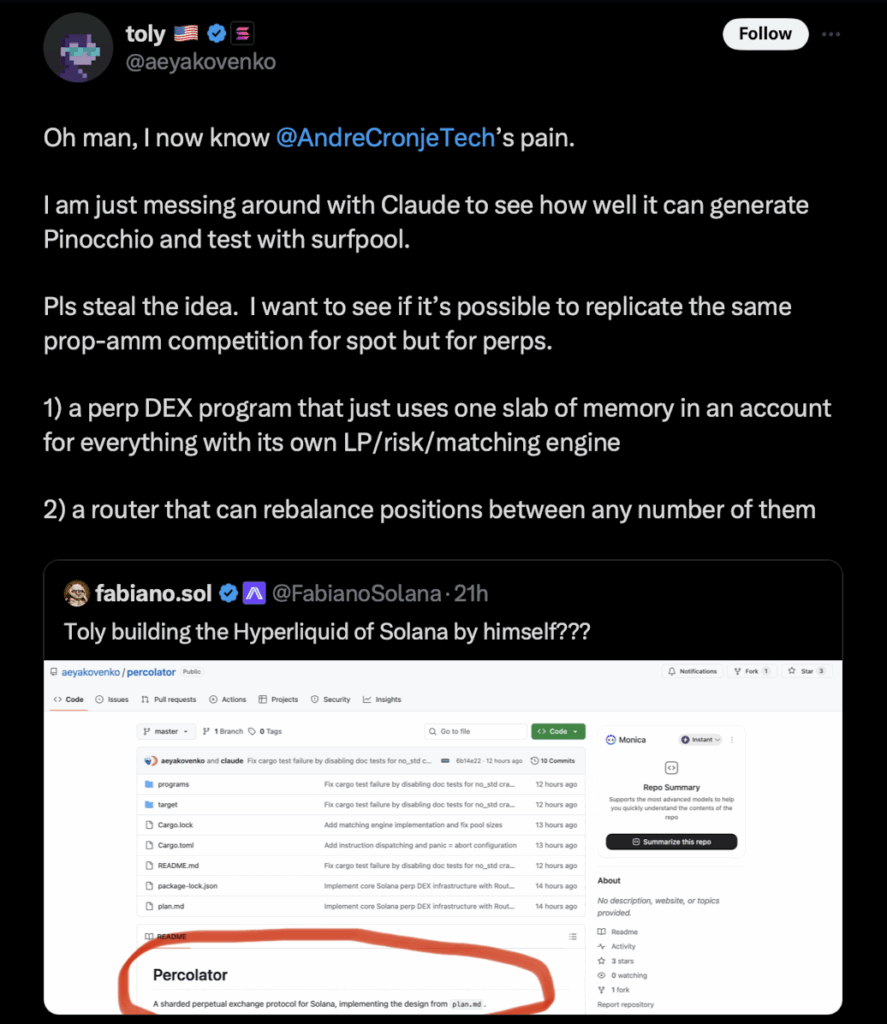Click the Solana affiliation badge beside toly
The height and width of the screenshot is (1024, 887).
pos(242,34)
